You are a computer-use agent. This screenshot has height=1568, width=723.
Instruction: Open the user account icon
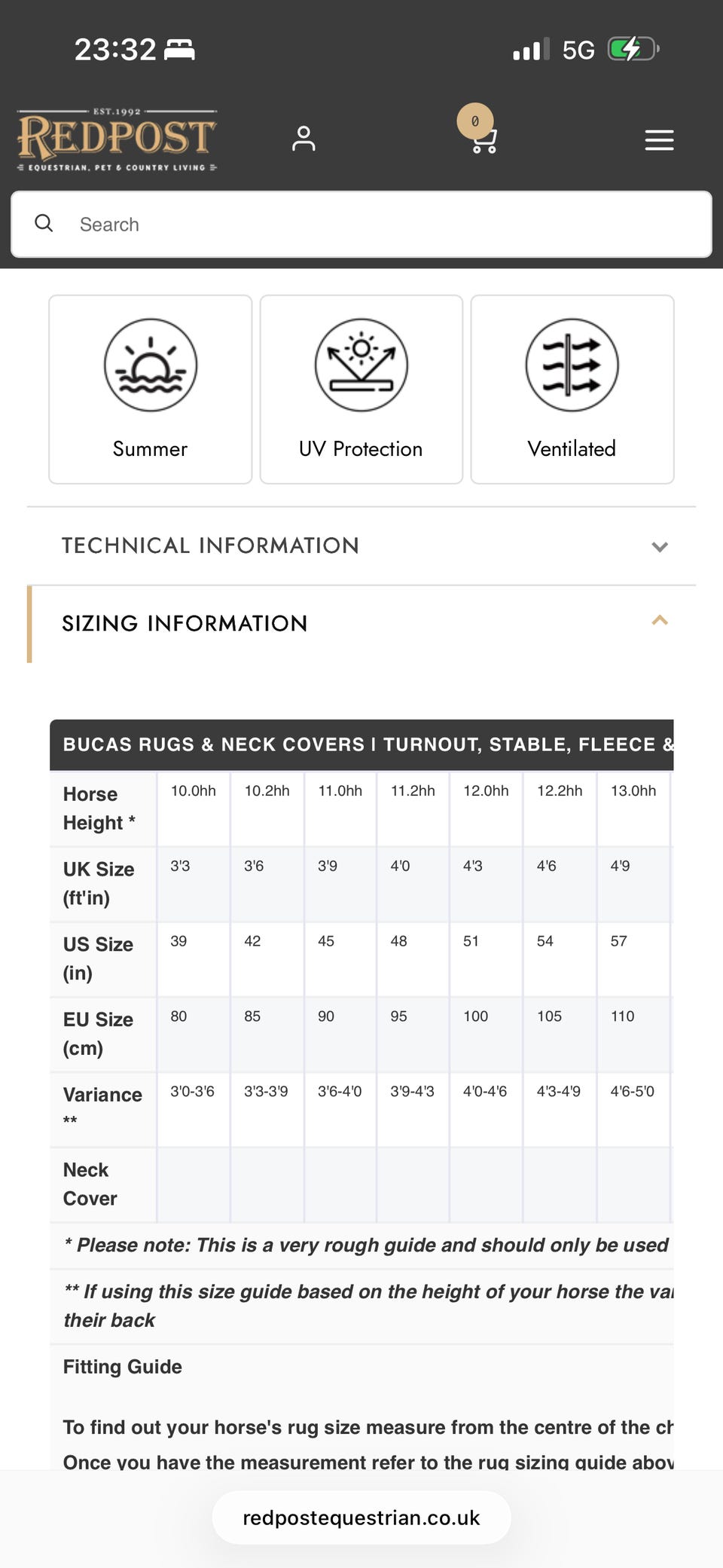point(304,139)
